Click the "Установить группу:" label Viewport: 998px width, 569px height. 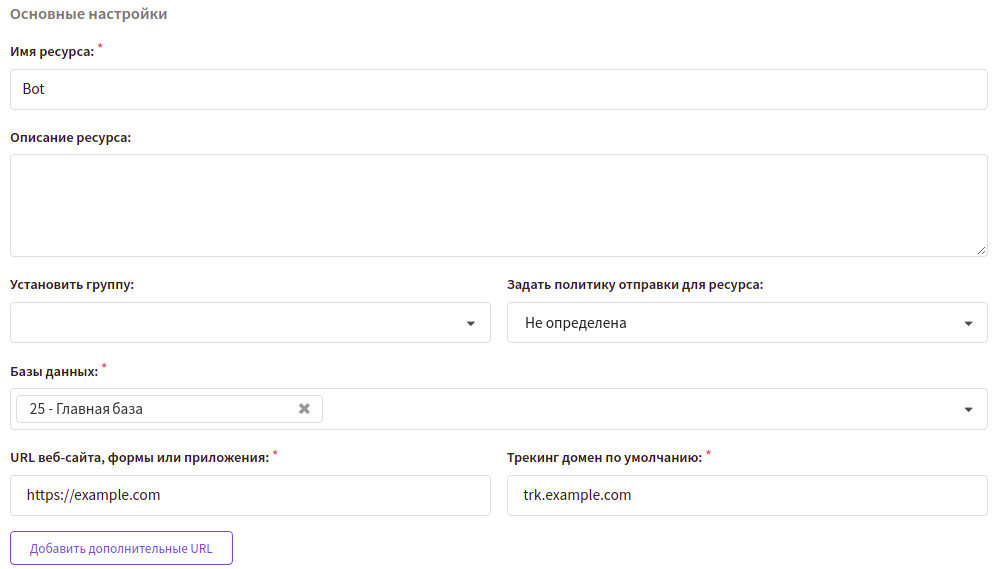click(x=72, y=284)
